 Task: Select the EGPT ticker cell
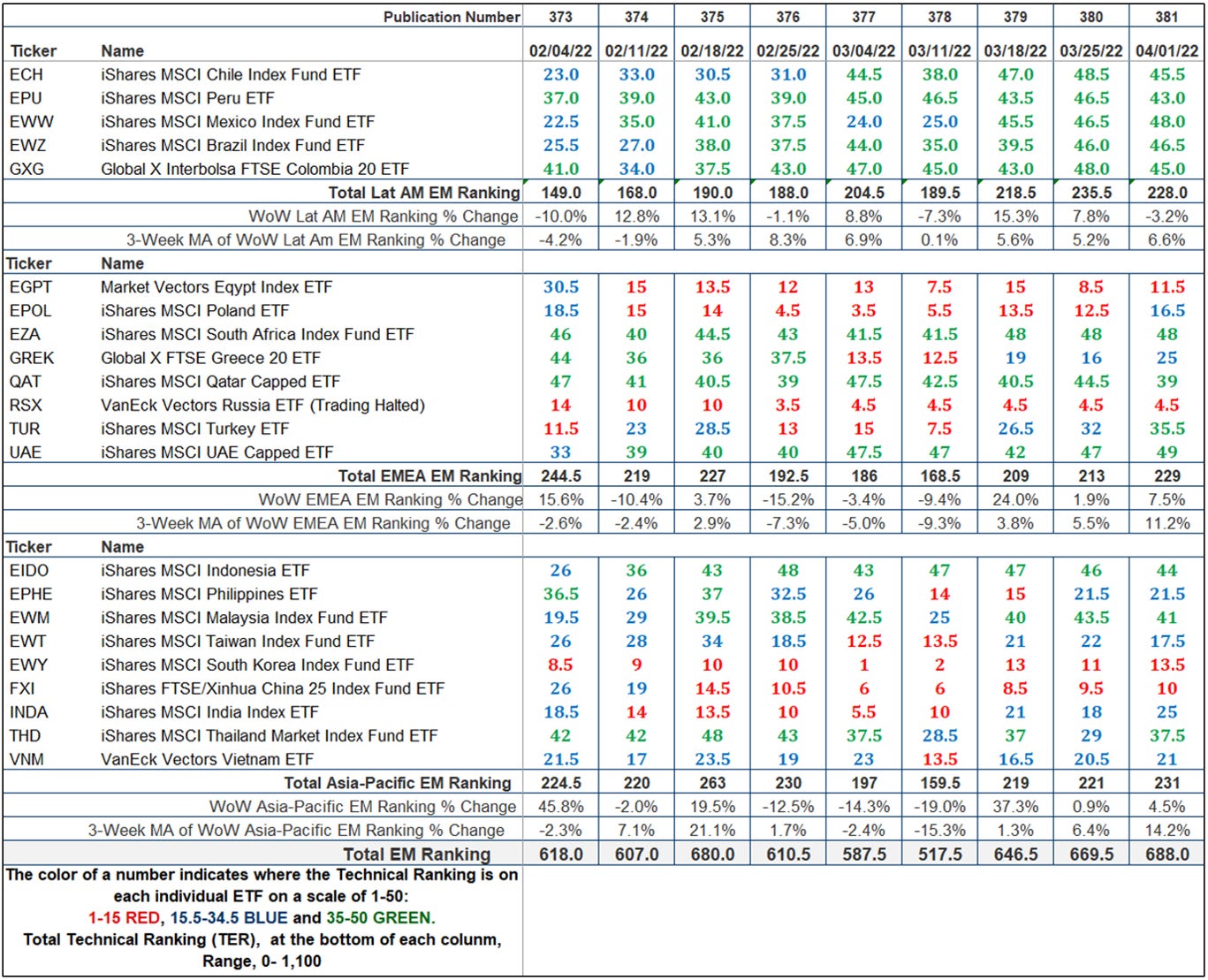[31, 287]
